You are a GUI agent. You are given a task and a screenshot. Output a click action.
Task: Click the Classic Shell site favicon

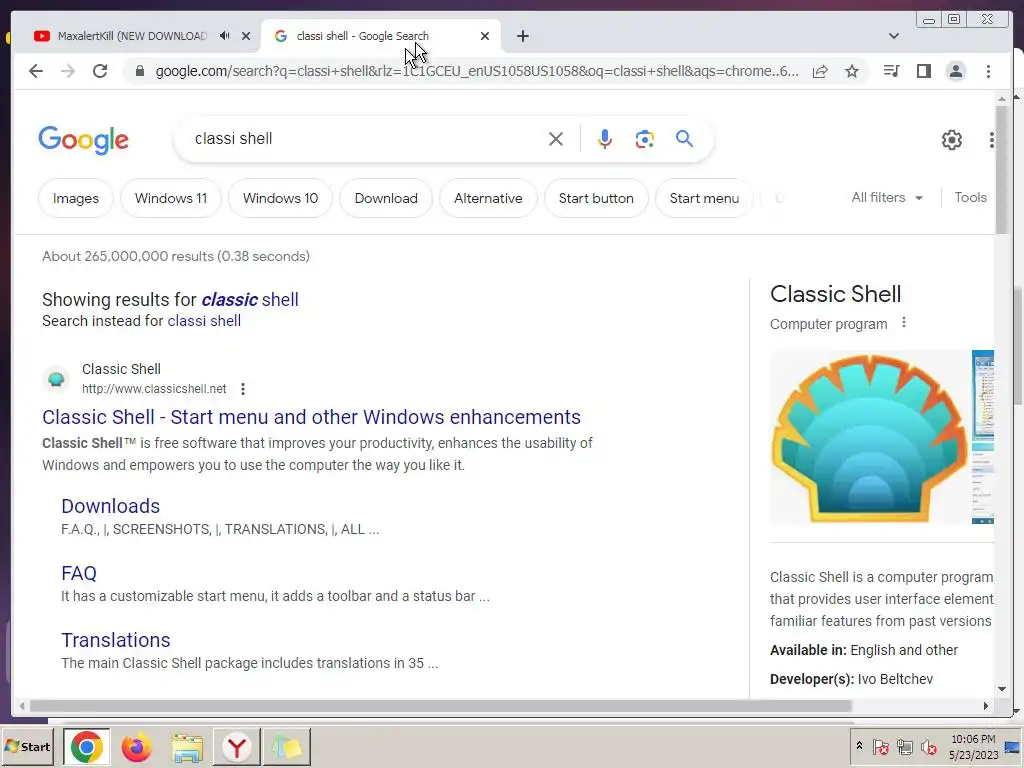pyautogui.click(x=56, y=379)
